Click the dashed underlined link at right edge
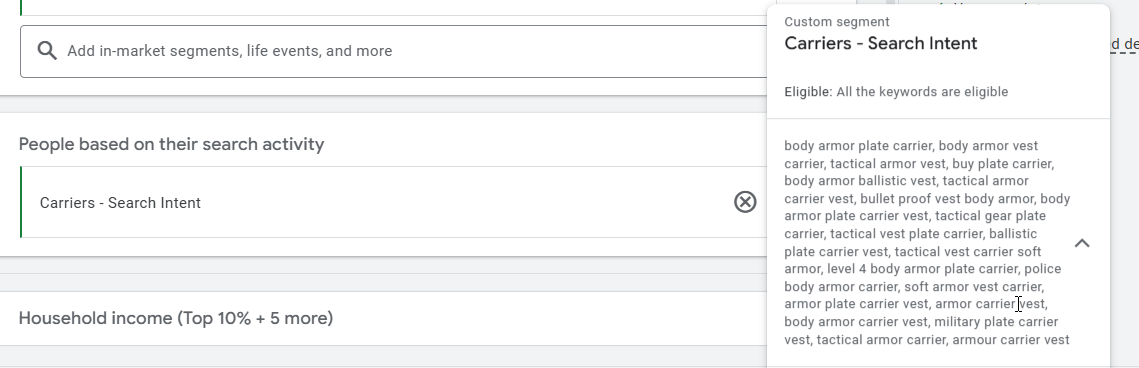The width and height of the screenshot is (1139, 368). pyautogui.click(x=1124, y=44)
